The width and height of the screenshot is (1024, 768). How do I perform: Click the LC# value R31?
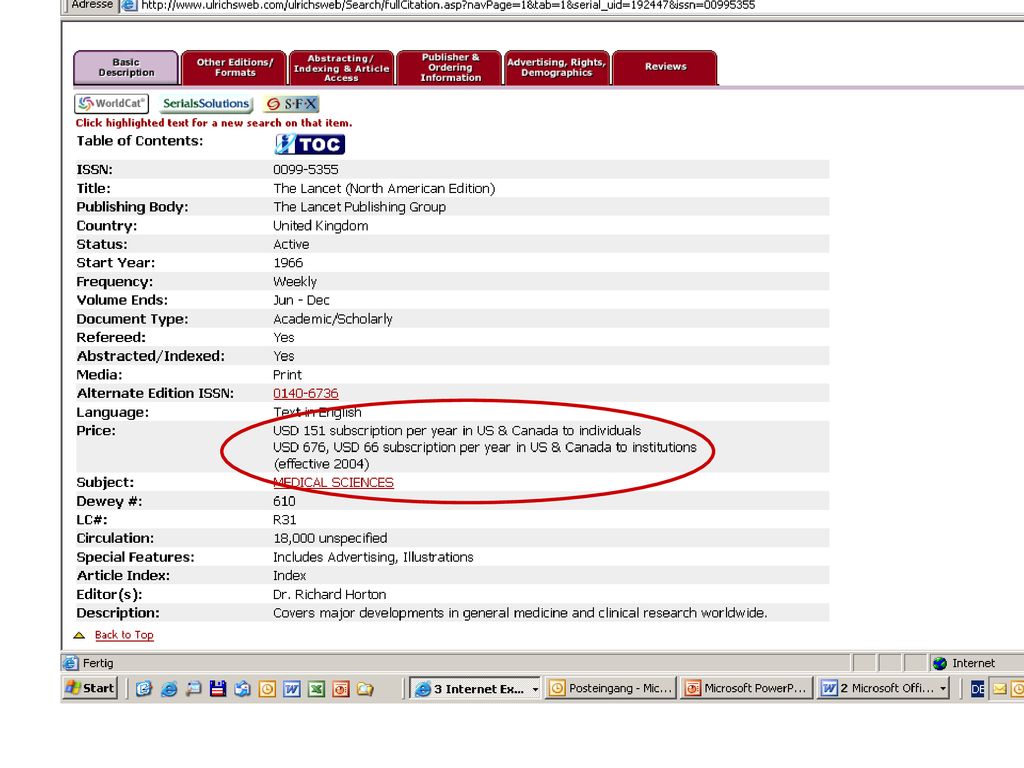(285, 520)
